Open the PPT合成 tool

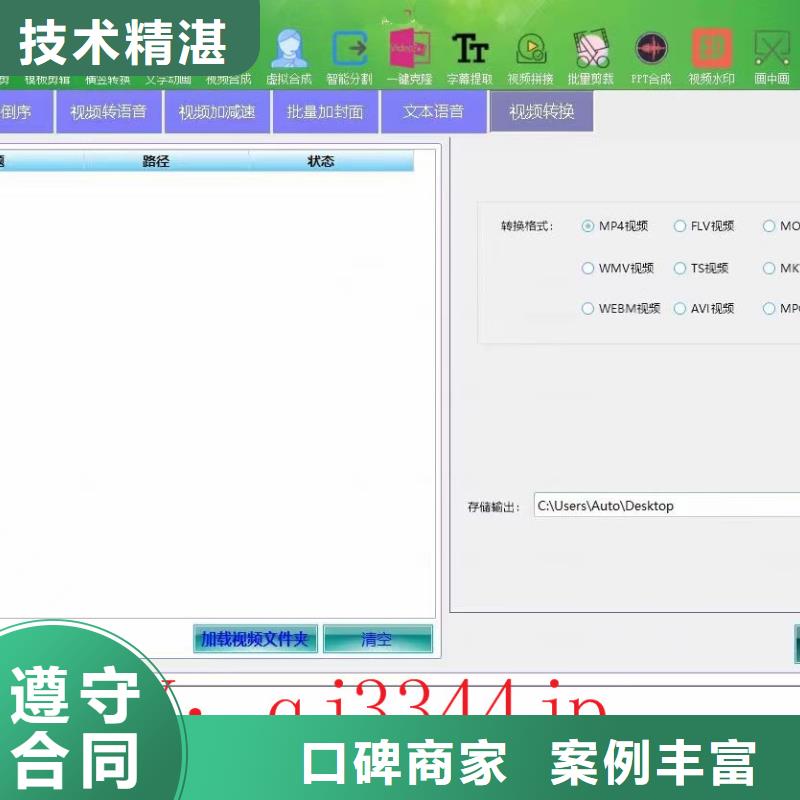click(x=651, y=57)
